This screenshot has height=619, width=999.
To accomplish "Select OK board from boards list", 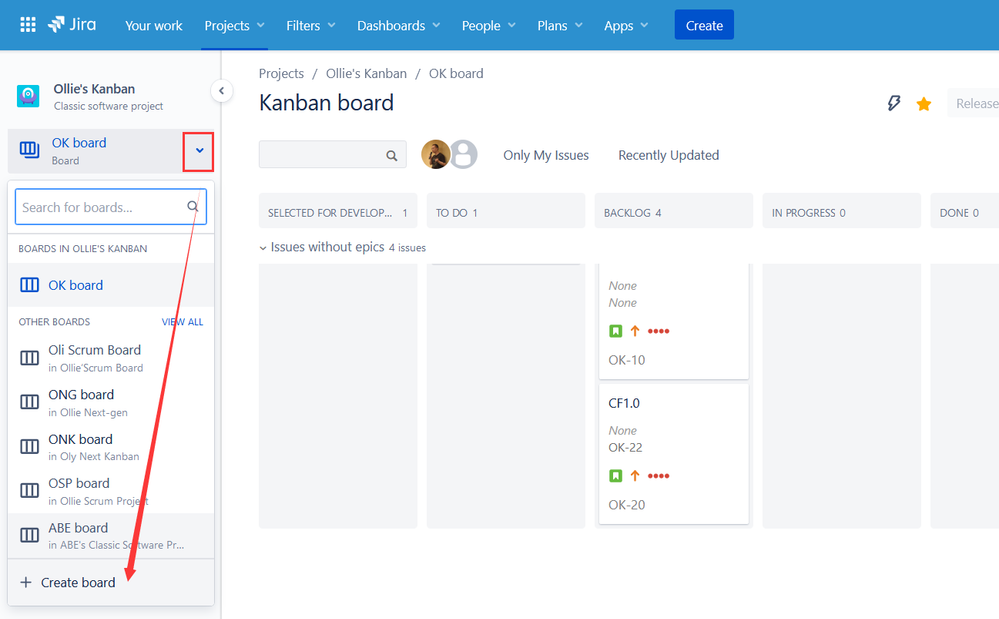I will 111,285.
